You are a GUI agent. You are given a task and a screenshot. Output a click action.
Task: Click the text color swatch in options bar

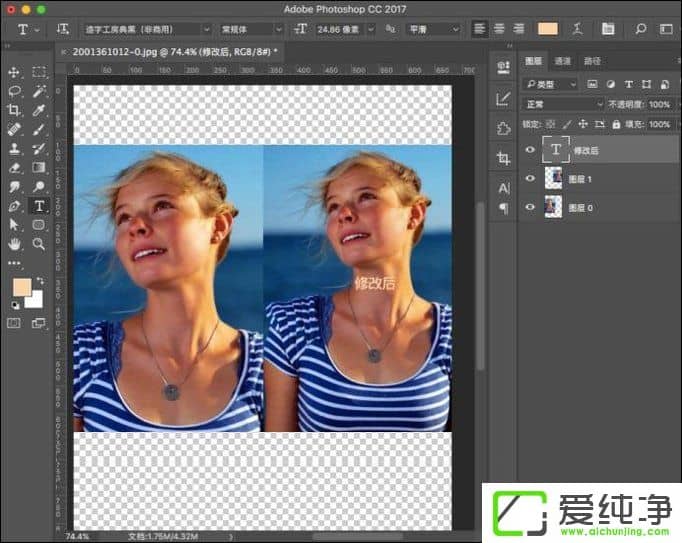click(x=548, y=29)
